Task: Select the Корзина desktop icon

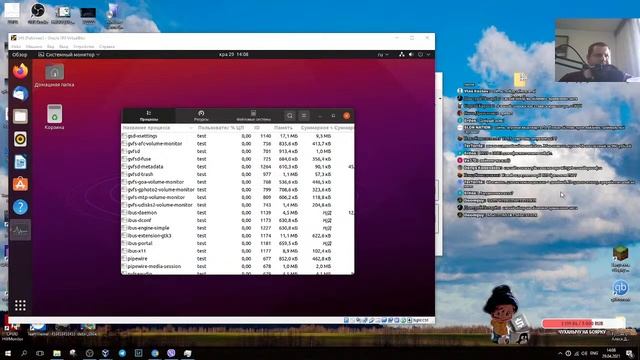Action: 54,117
